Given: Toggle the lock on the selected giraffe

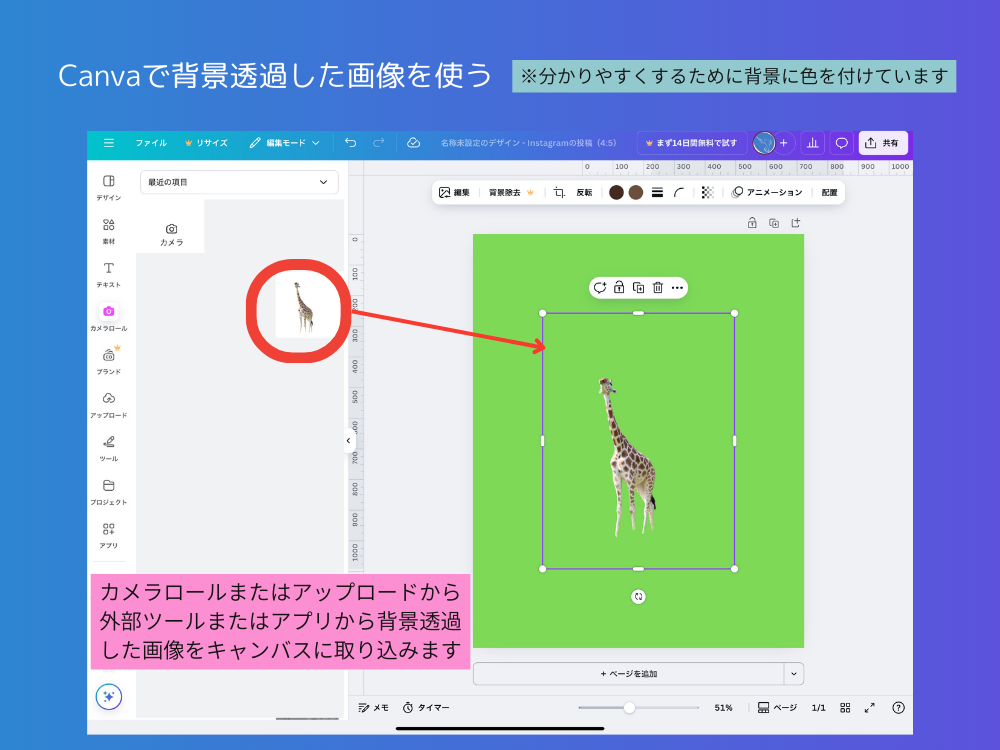Looking at the screenshot, I should pyautogui.click(x=618, y=288).
